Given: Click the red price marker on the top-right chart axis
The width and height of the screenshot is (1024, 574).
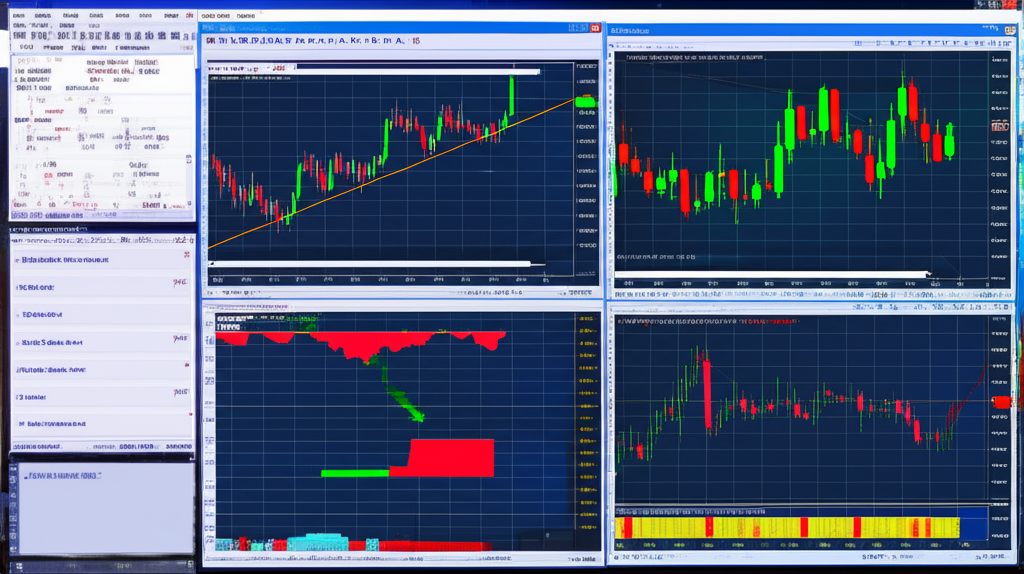Looking at the screenshot, I should [999, 128].
